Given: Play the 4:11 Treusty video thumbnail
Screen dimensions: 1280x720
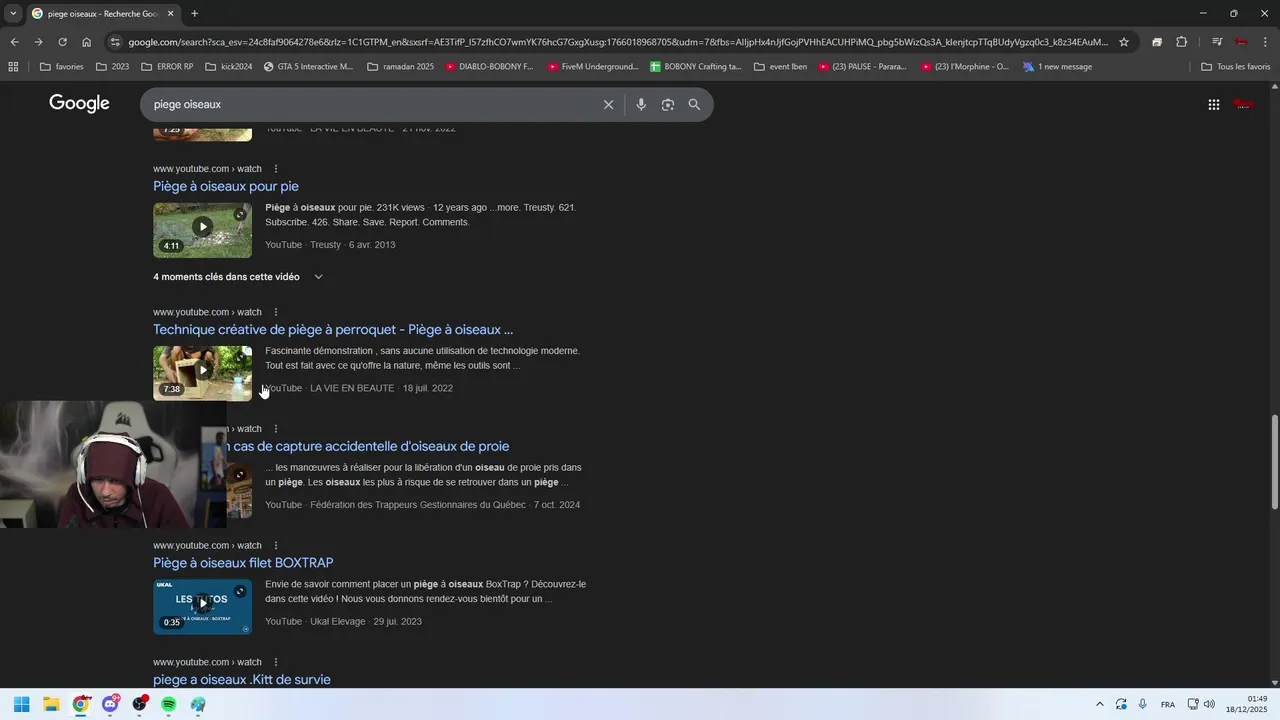Looking at the screenshot, I should click(x=202, y=230).
